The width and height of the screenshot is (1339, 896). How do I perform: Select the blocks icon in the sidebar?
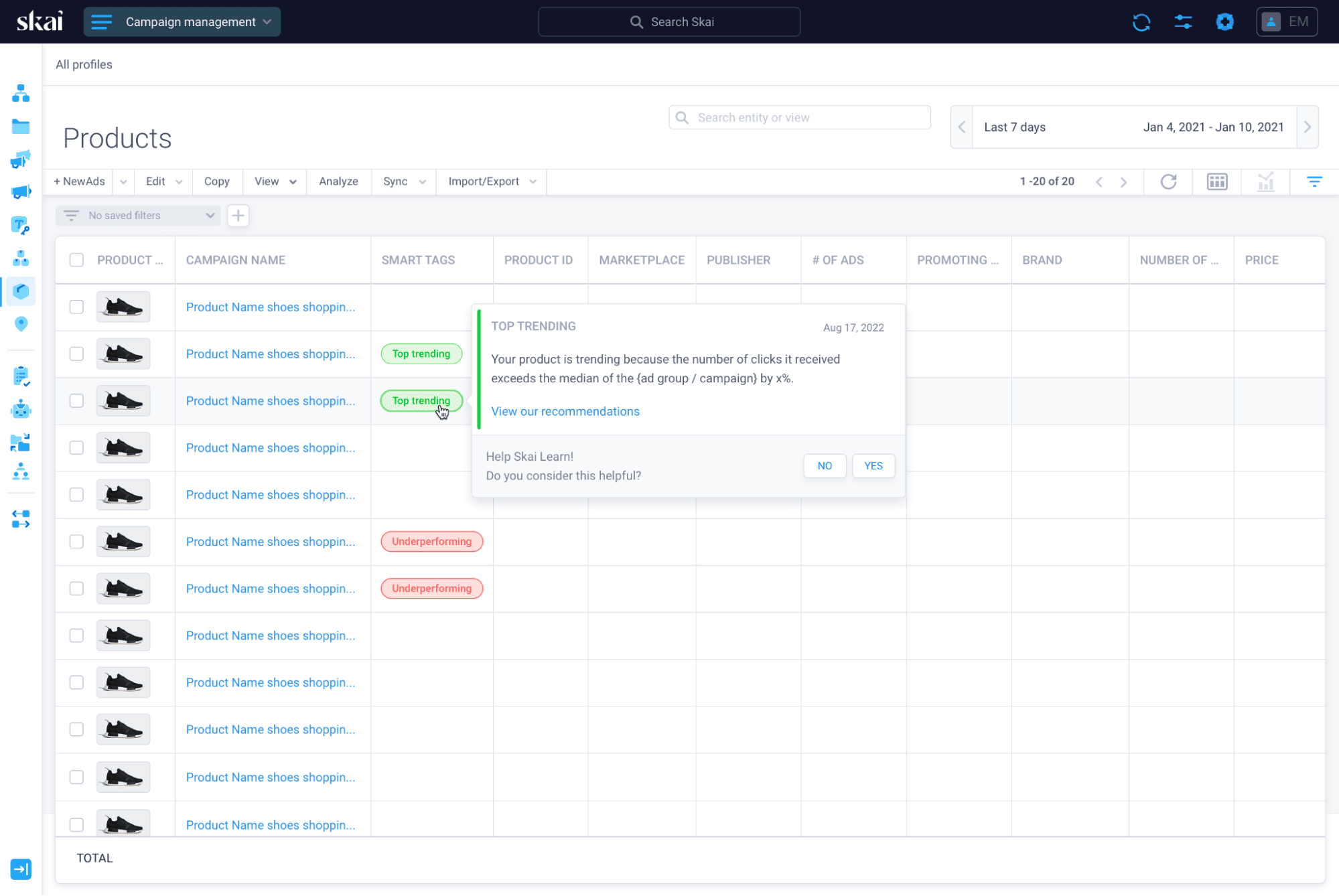coord(21,258)
